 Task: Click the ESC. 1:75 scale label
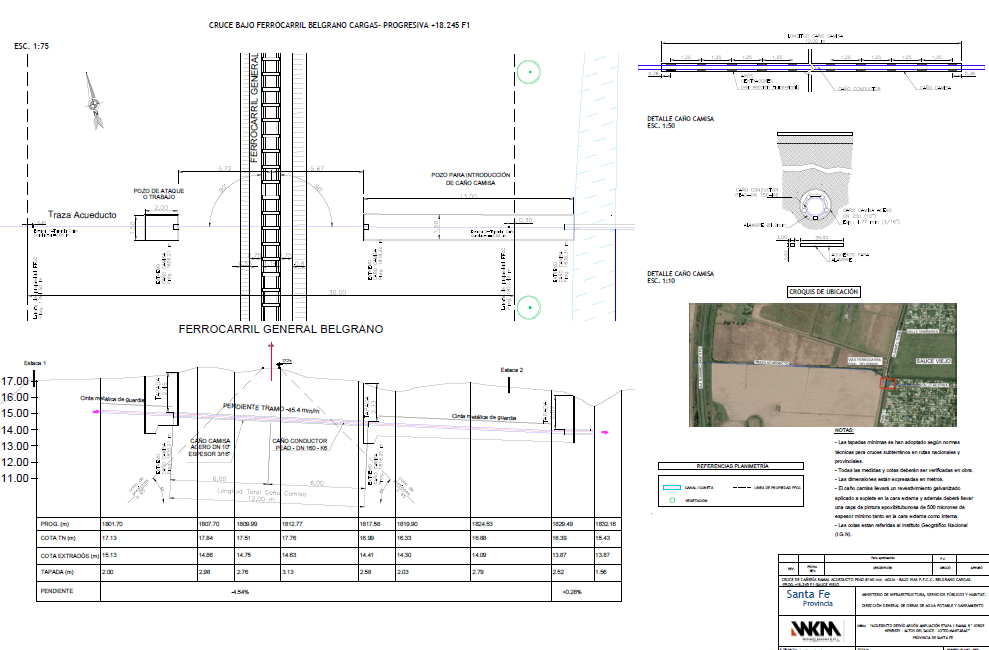point(32,46)
